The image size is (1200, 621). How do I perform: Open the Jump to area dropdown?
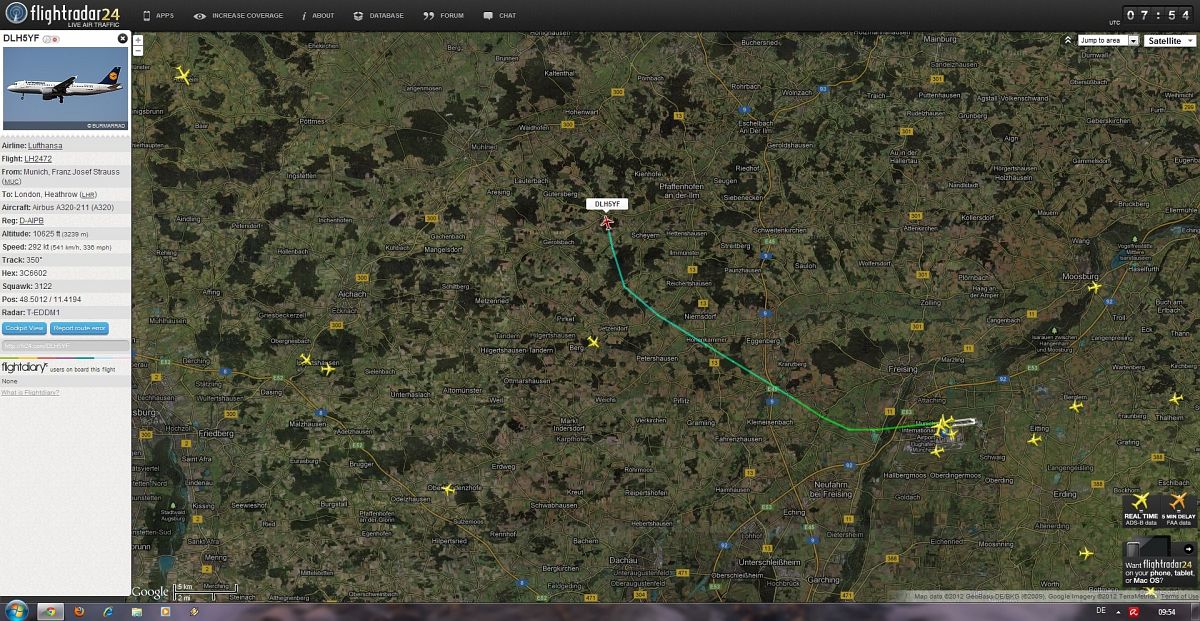click(x=1107, y=40)
